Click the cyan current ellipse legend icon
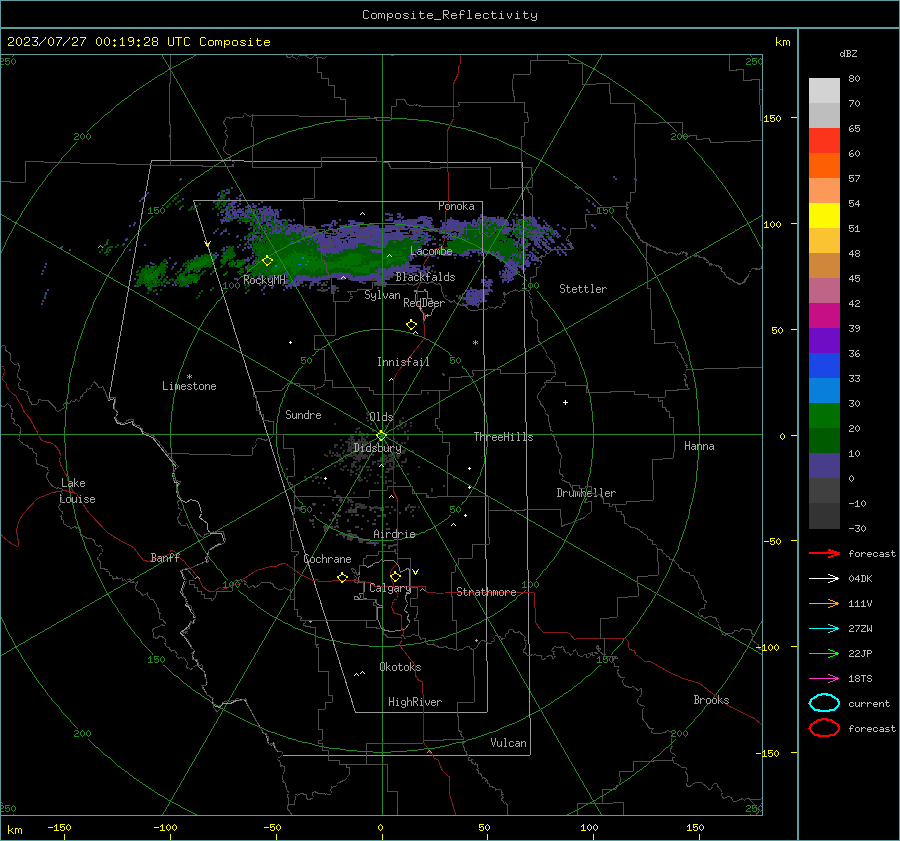Image resolution: width=900 pixels, height=841 pixels. [824, 703]
